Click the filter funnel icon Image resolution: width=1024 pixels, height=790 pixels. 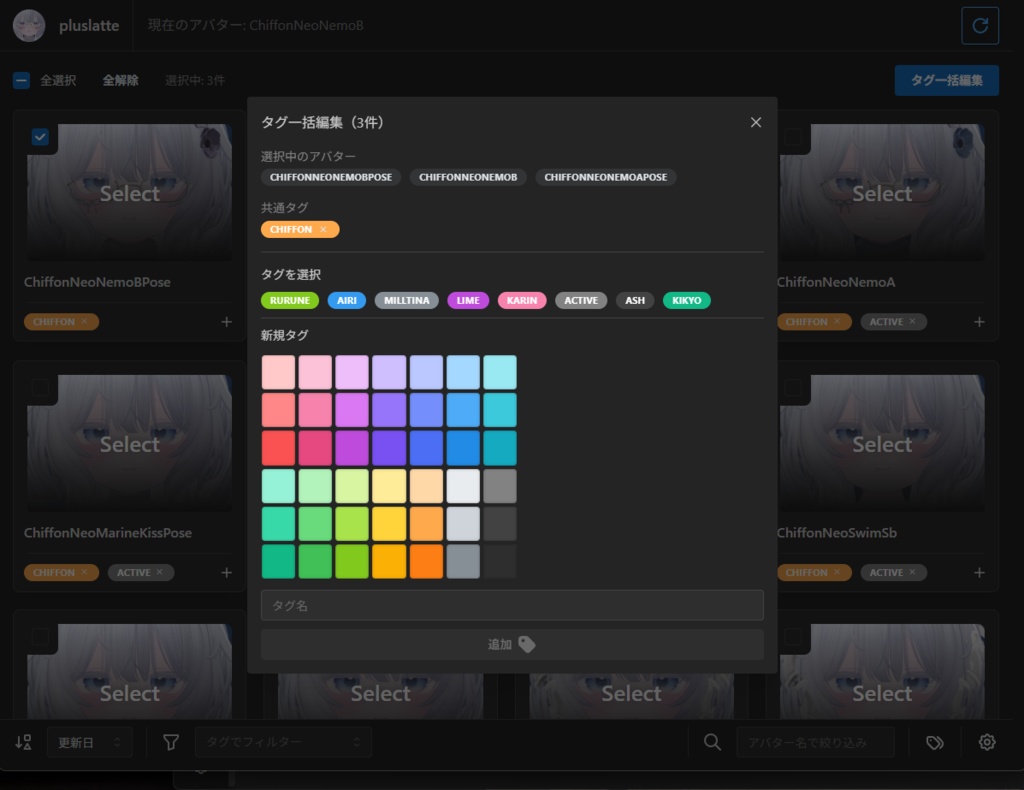point(171,742)
